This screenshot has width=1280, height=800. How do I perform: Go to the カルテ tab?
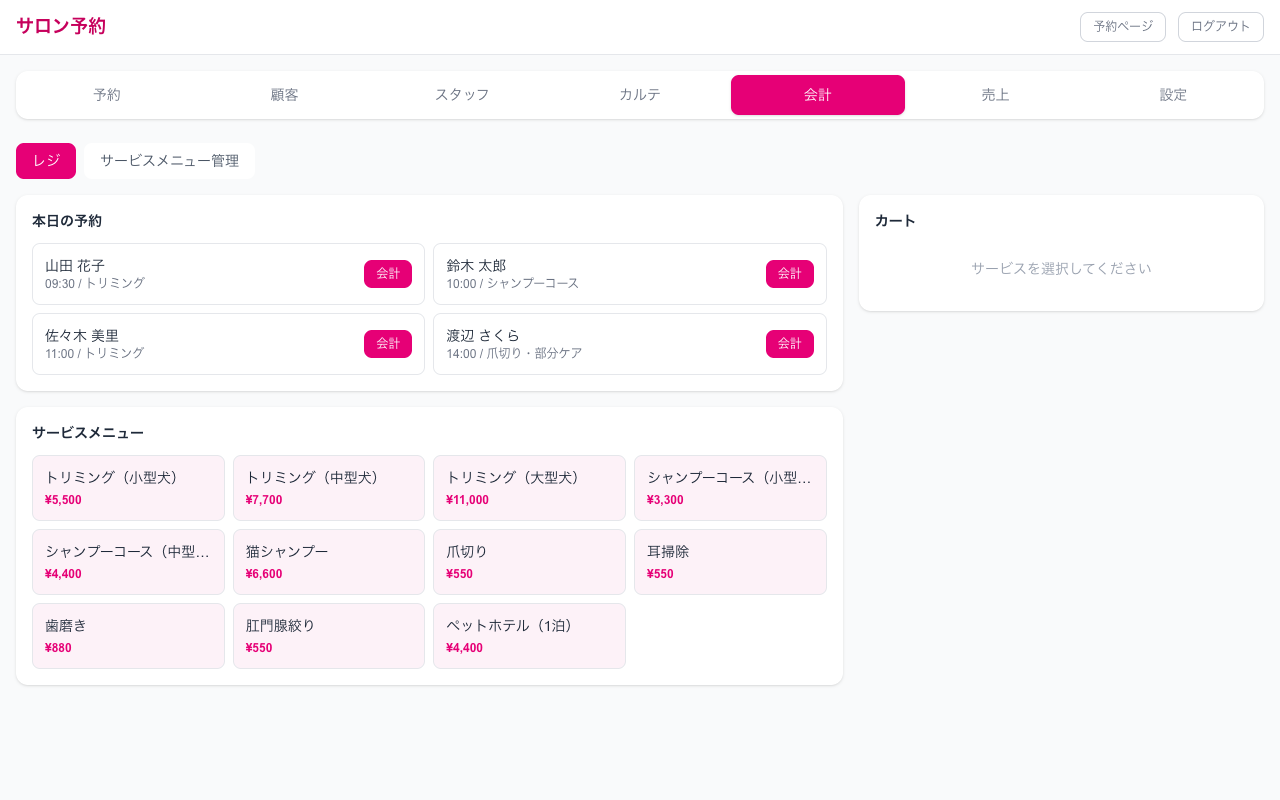pyautogui.click(x=640, y=95)
